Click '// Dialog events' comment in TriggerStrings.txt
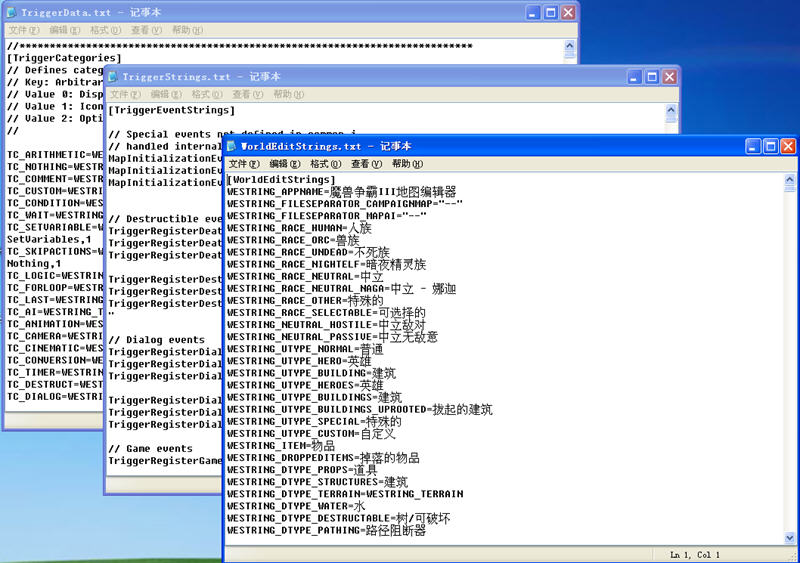 point(156,340)
